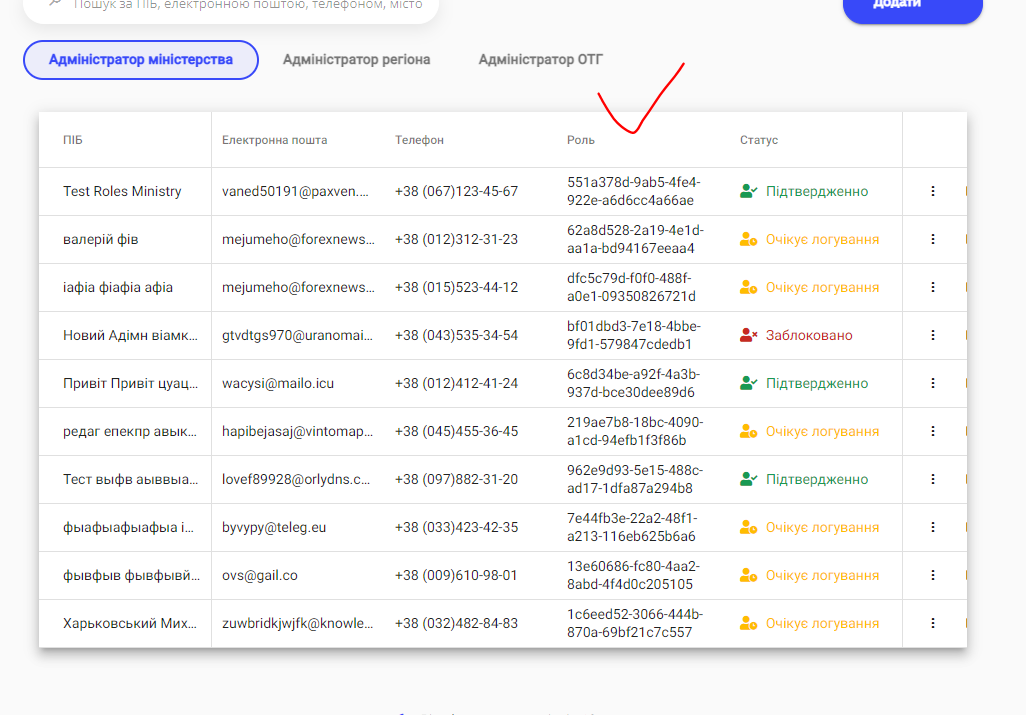
Task: Click the yellow pending-user icon in редаг епекпр row
Action: point(747,431)
